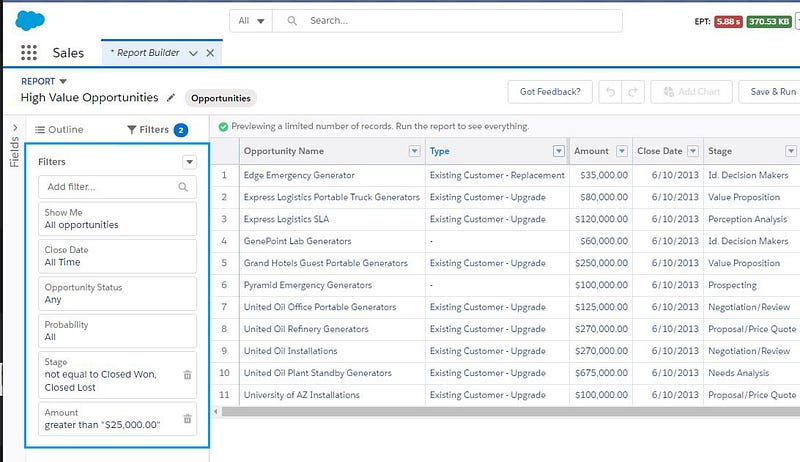This screenshot has height=462, width=800.
Task: Click the Redo arrow button
Action: (632, 92)
